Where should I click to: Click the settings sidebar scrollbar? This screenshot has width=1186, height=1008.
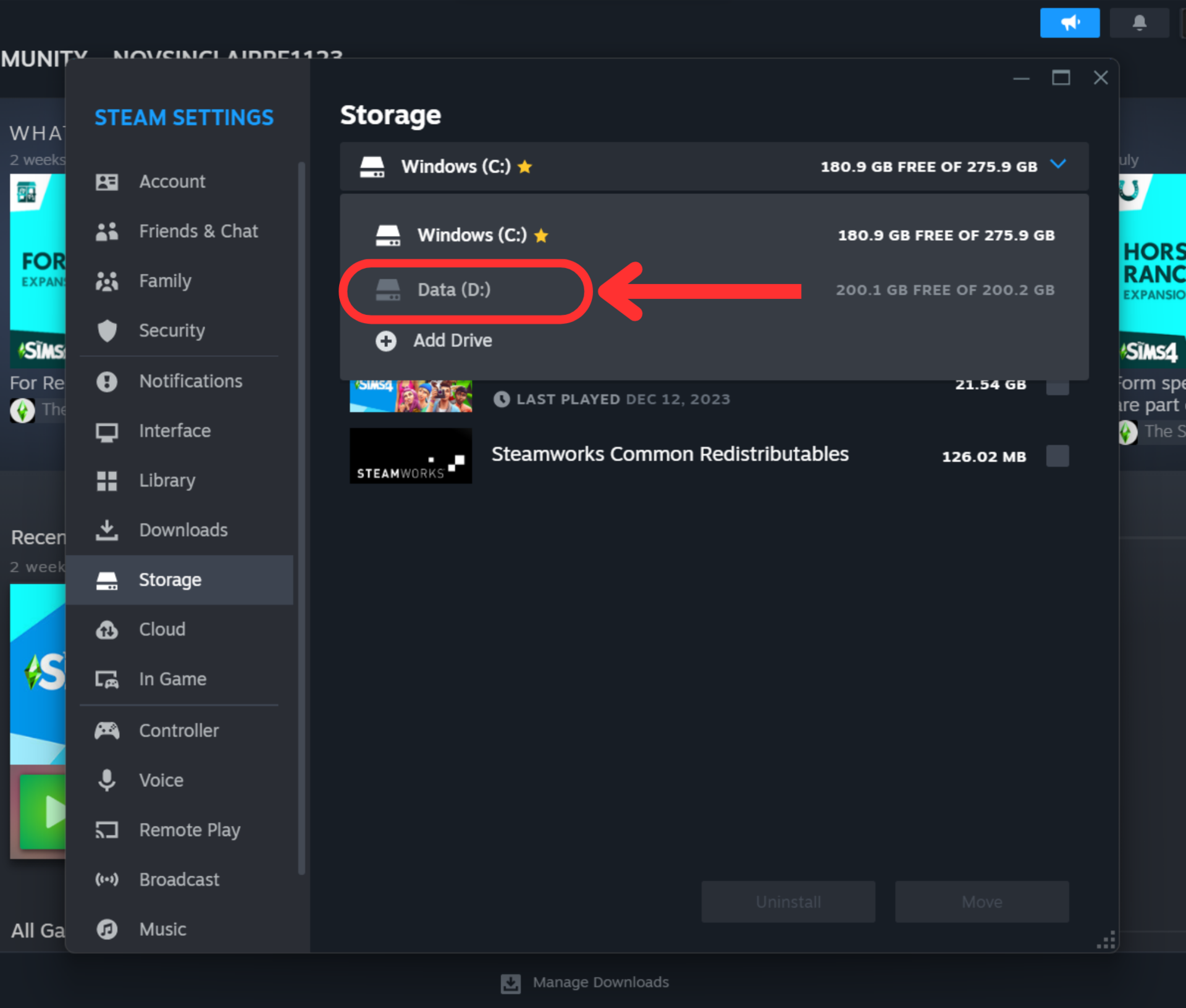[301, 519]
